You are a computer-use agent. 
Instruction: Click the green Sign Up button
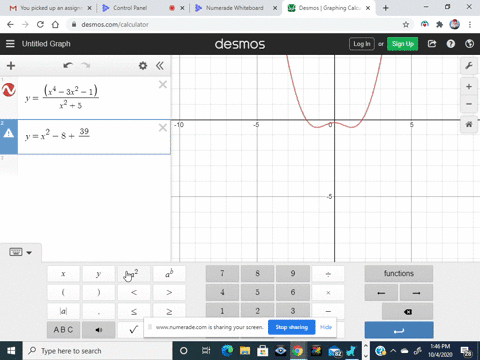coord(403,44)
